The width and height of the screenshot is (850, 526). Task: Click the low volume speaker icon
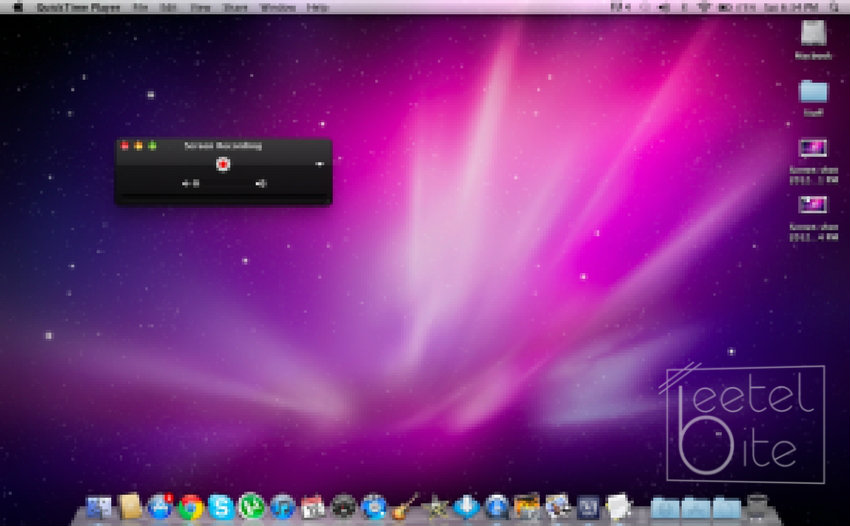point(190,184)
